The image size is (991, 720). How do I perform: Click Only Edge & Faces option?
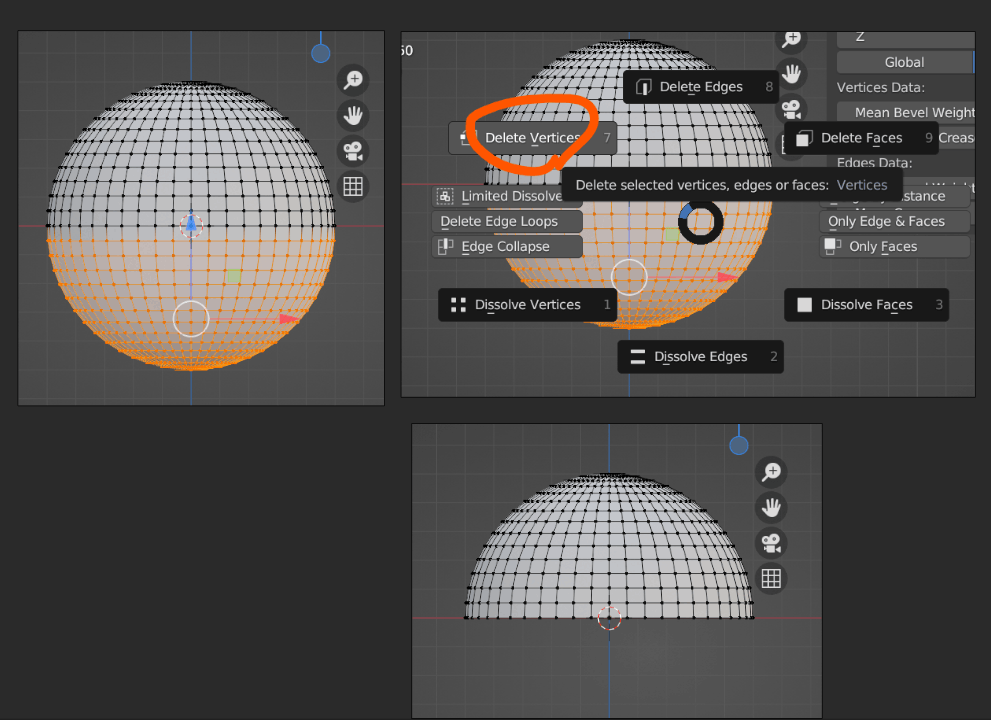click(894, 221)
